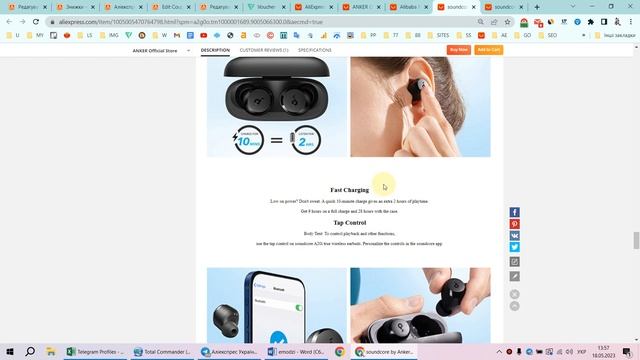Click the Buy Now button

click(458, 50)
